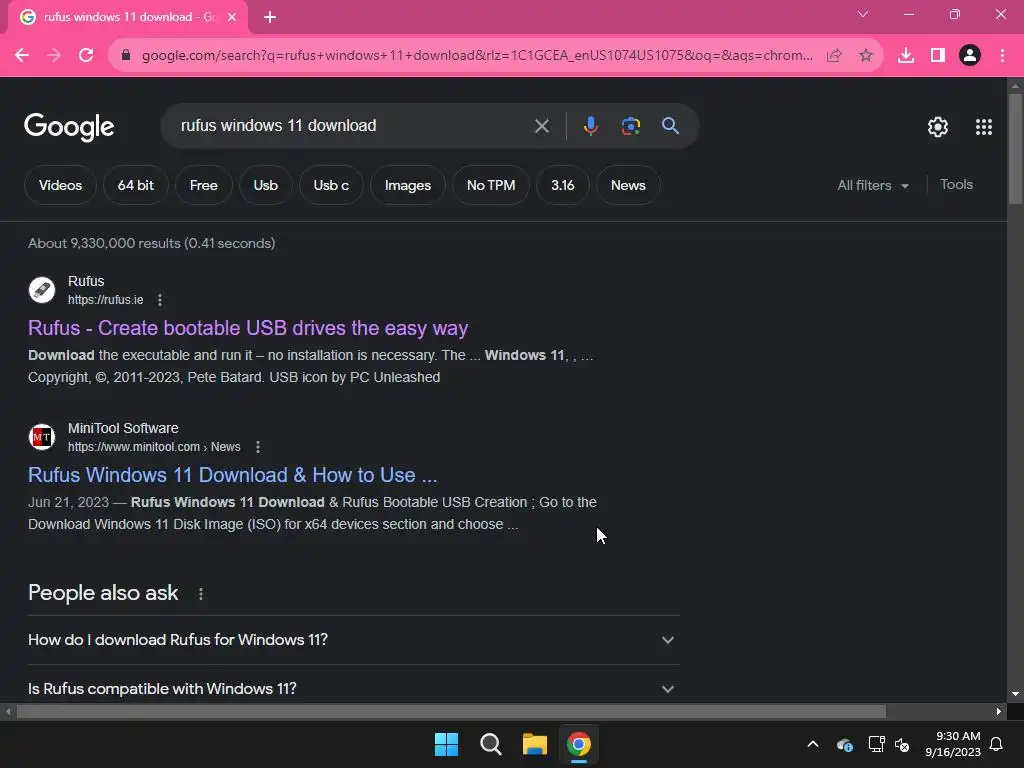1024x768 pixels.
Task: Switch to Images results
Action: (408, 185)
